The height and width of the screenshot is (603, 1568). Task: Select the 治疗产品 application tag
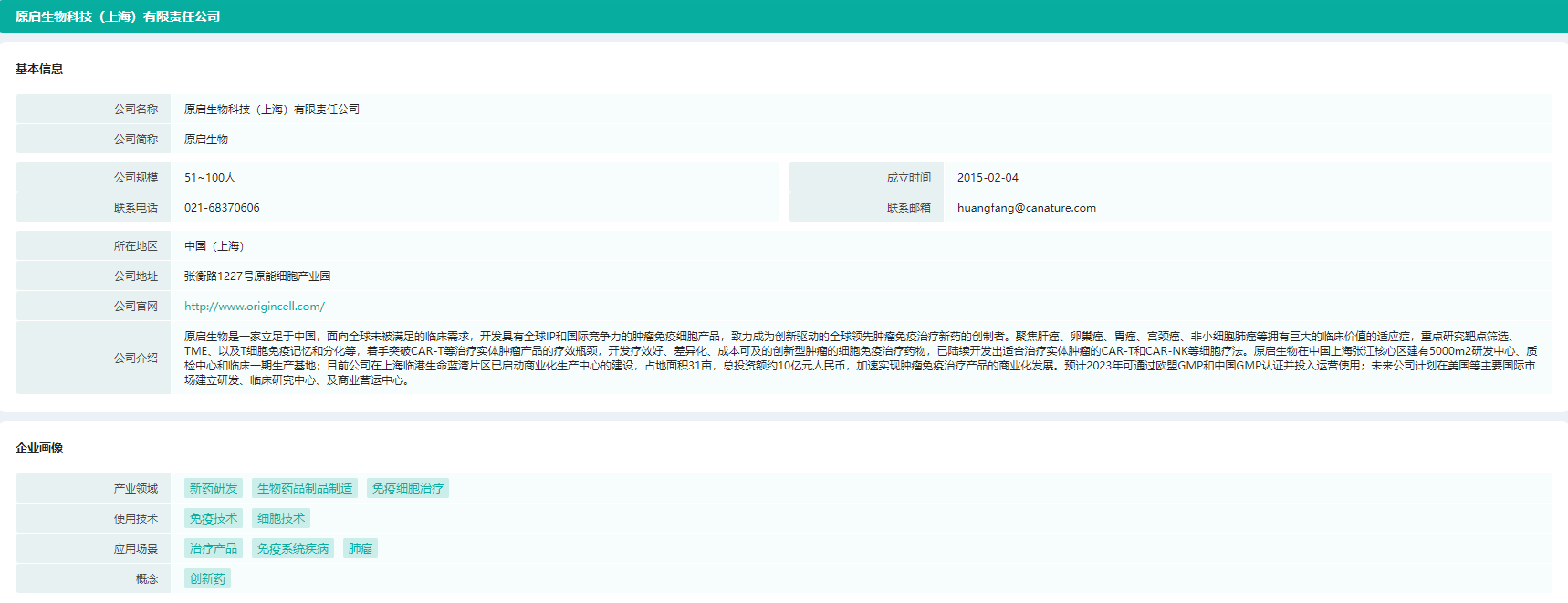(214, 549)
